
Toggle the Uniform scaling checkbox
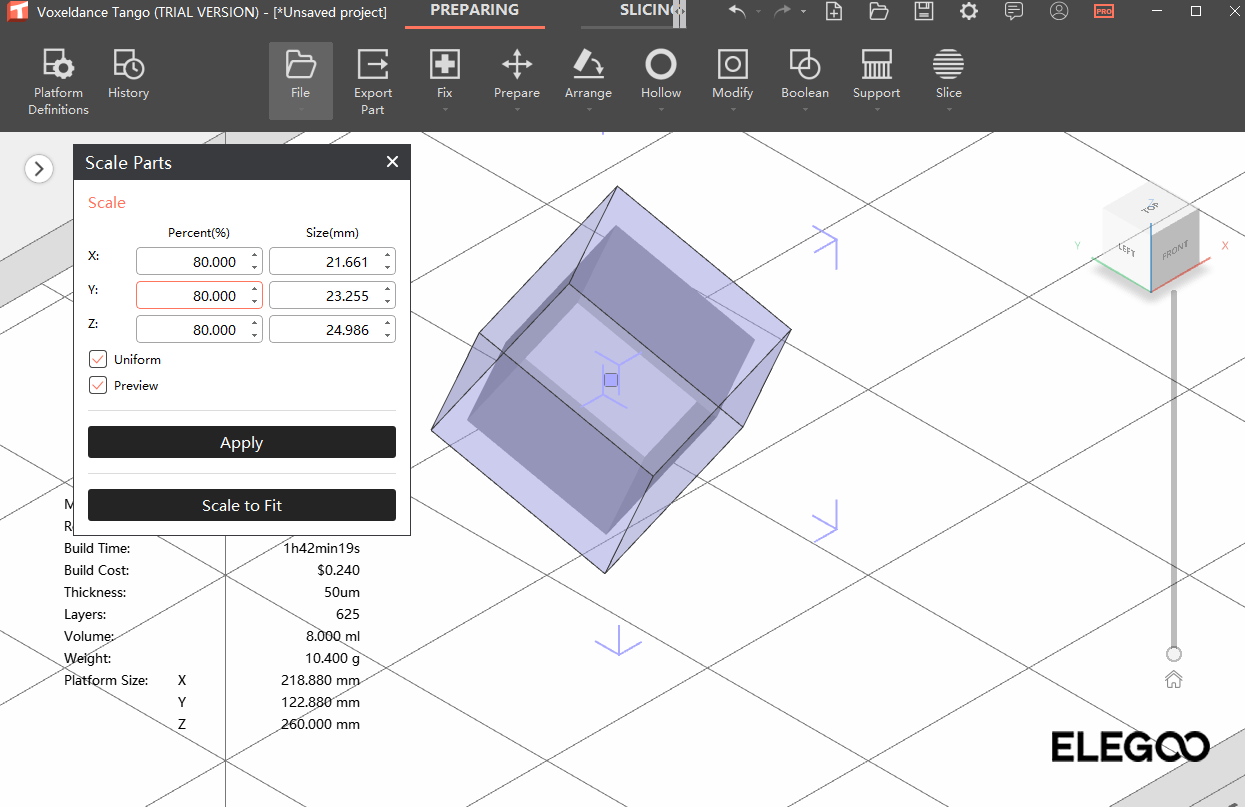pyautogui.click(x=98, y=359)
